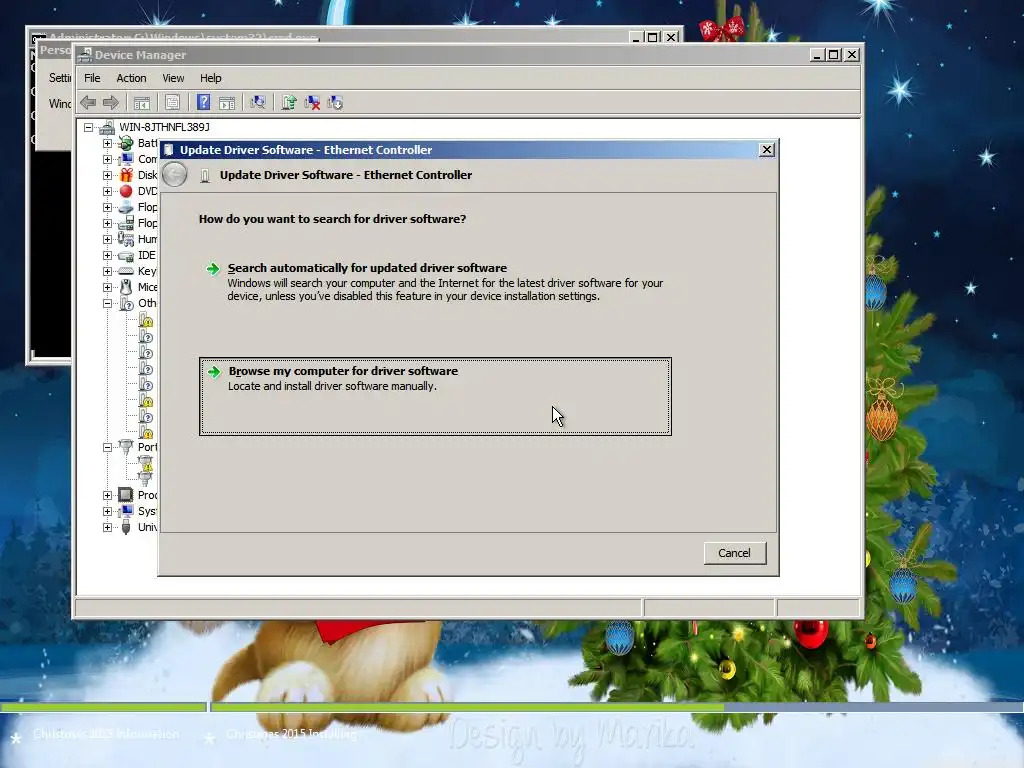Open the View menu in Device Manager

(173, 78)
